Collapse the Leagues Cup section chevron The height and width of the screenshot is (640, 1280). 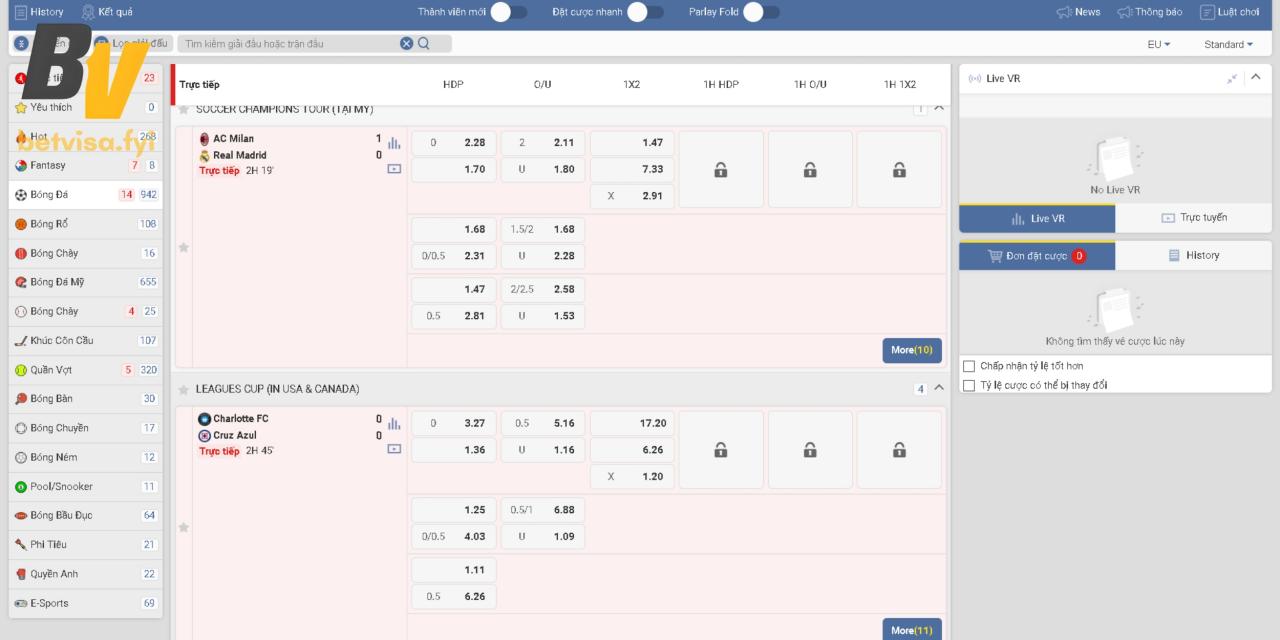click(x=938, y=388)
